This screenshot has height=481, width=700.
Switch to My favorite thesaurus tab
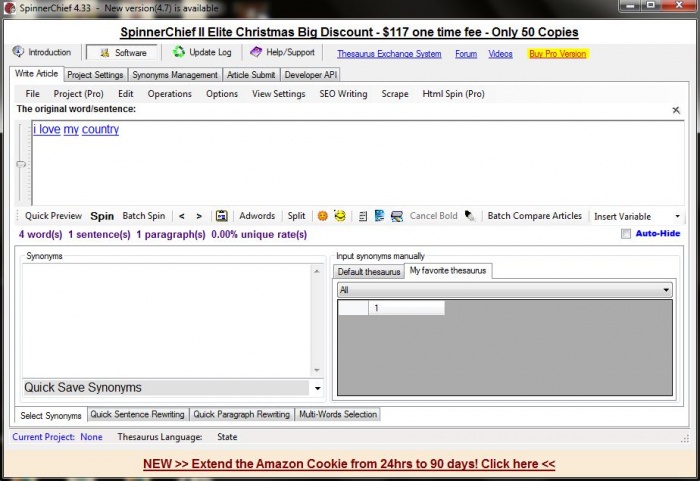point(448,271)
